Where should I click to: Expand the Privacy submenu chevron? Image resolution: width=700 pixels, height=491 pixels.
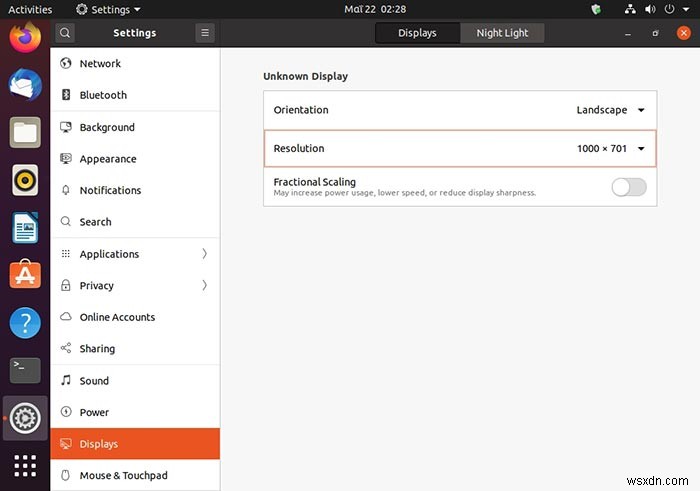pos(204,285)
